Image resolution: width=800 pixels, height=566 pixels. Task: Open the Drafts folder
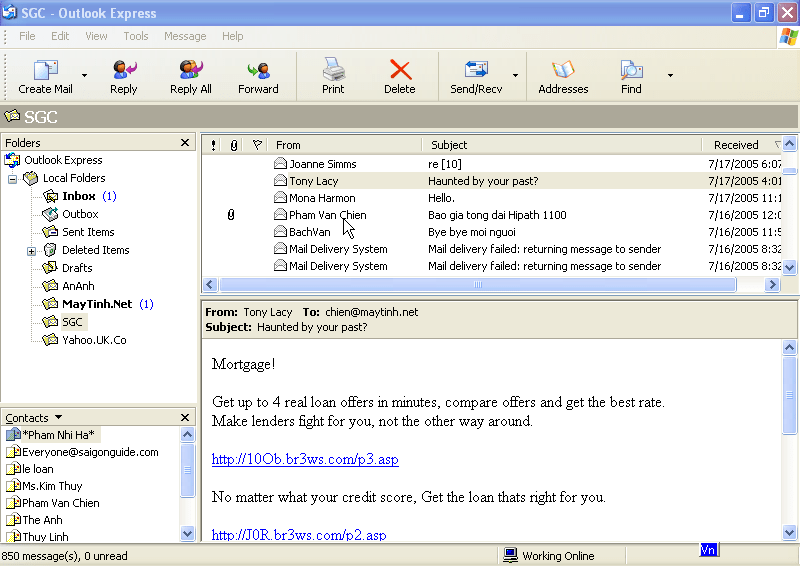(68, 268)
